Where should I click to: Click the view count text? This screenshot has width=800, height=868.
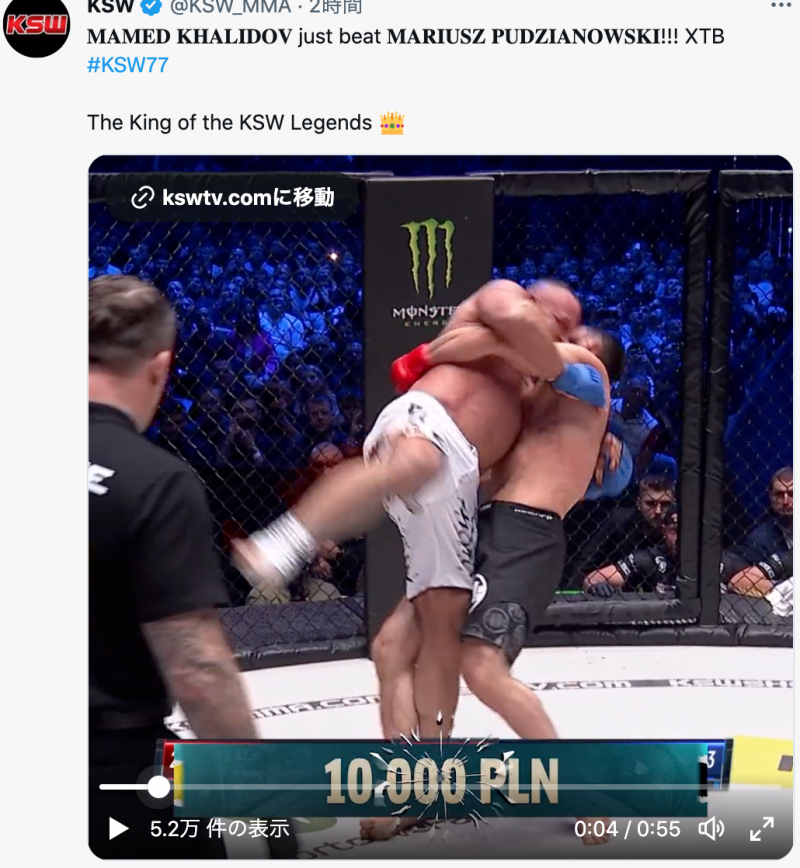[220, 829]
